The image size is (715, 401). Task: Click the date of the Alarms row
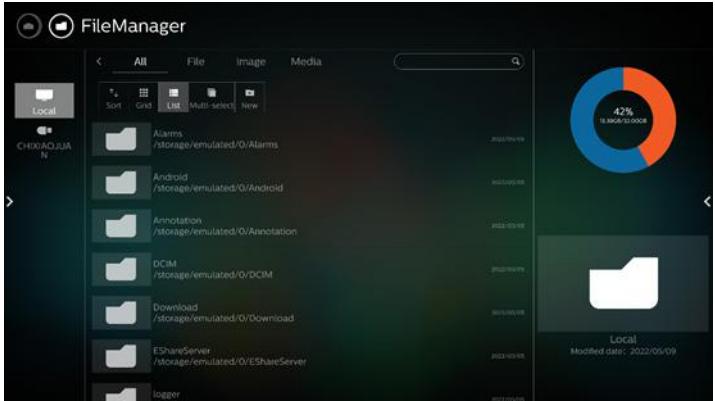click(x=508, y=139)
